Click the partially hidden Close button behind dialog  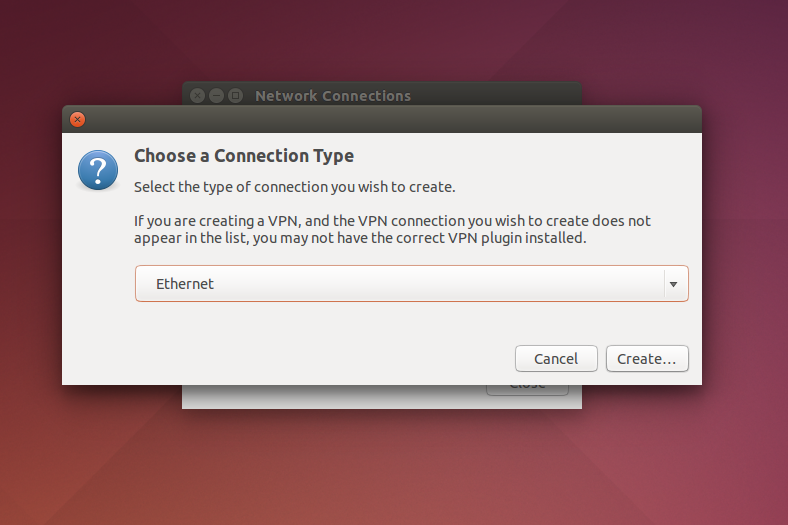point(527,390)
